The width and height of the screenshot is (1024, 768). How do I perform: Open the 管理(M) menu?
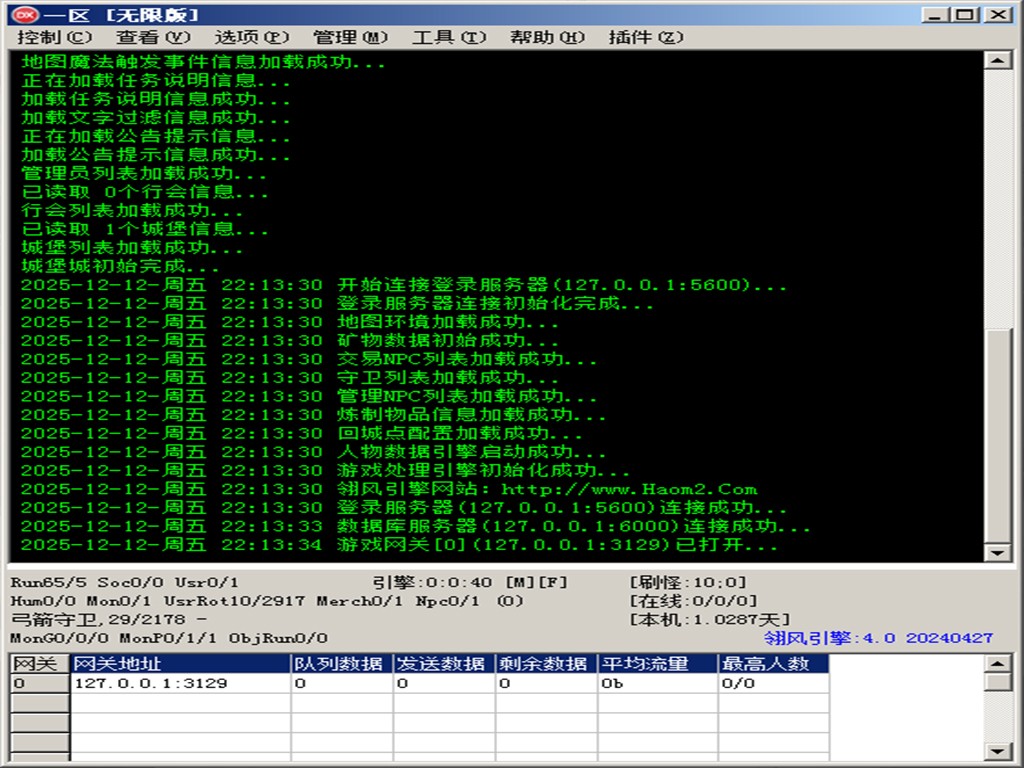351,37
